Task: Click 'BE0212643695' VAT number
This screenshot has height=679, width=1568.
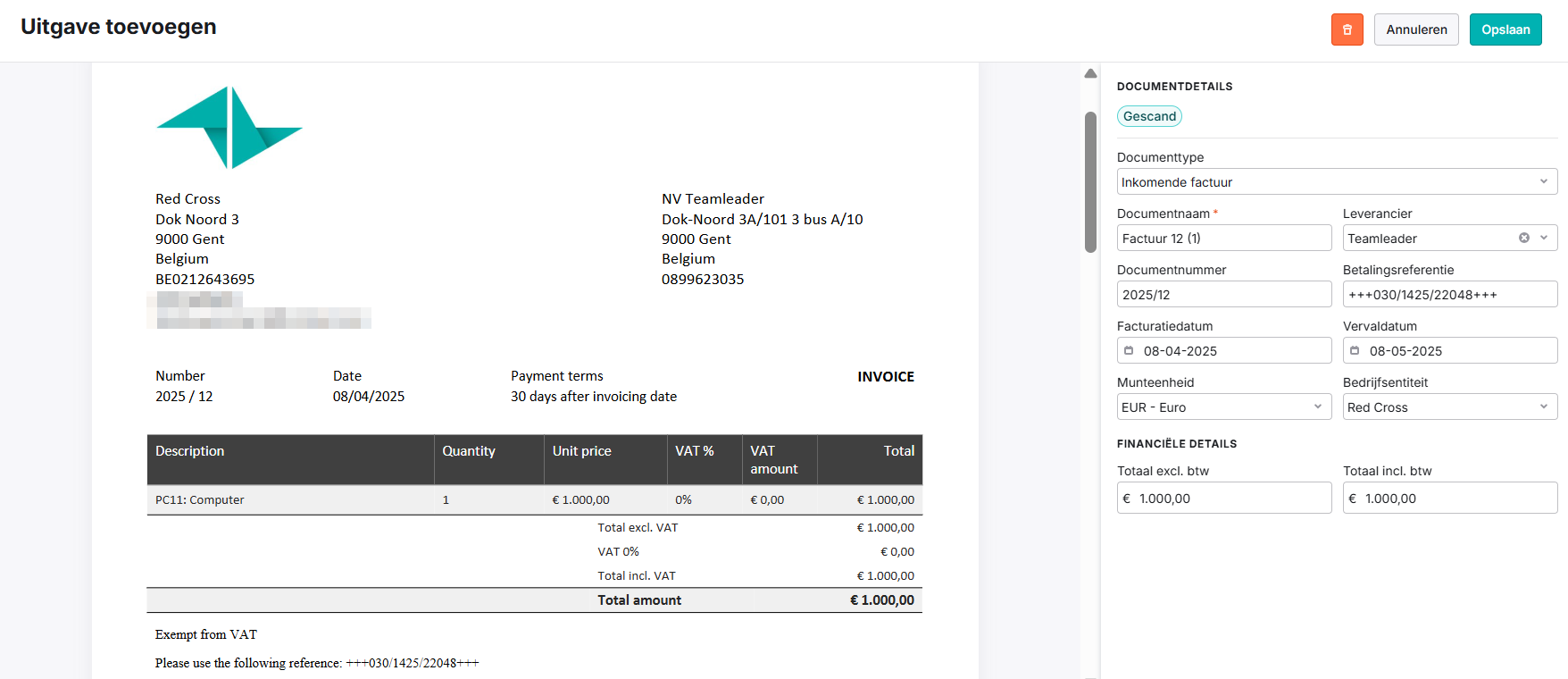Action: (x=205, y=280)
